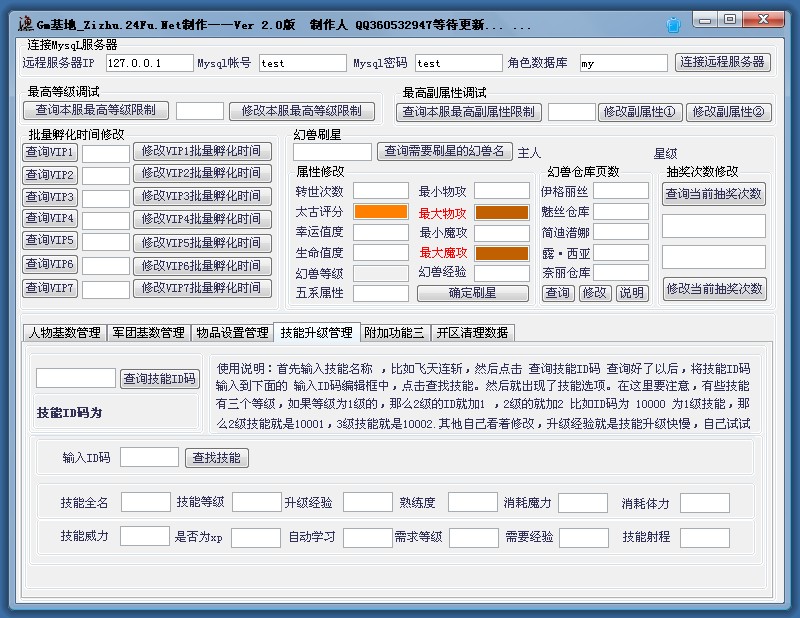Switch to the 人物基数管理 tab

(x=62, y=332)
